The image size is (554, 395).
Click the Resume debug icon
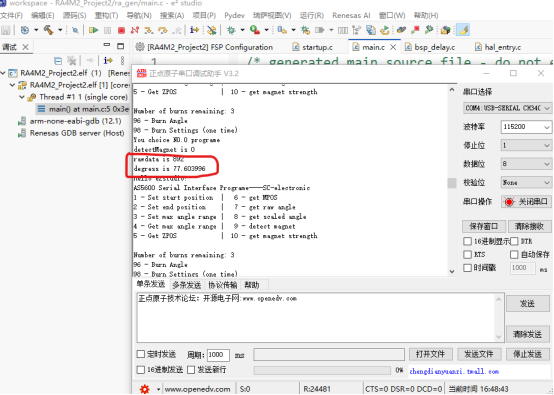click(x=94, y=30)
